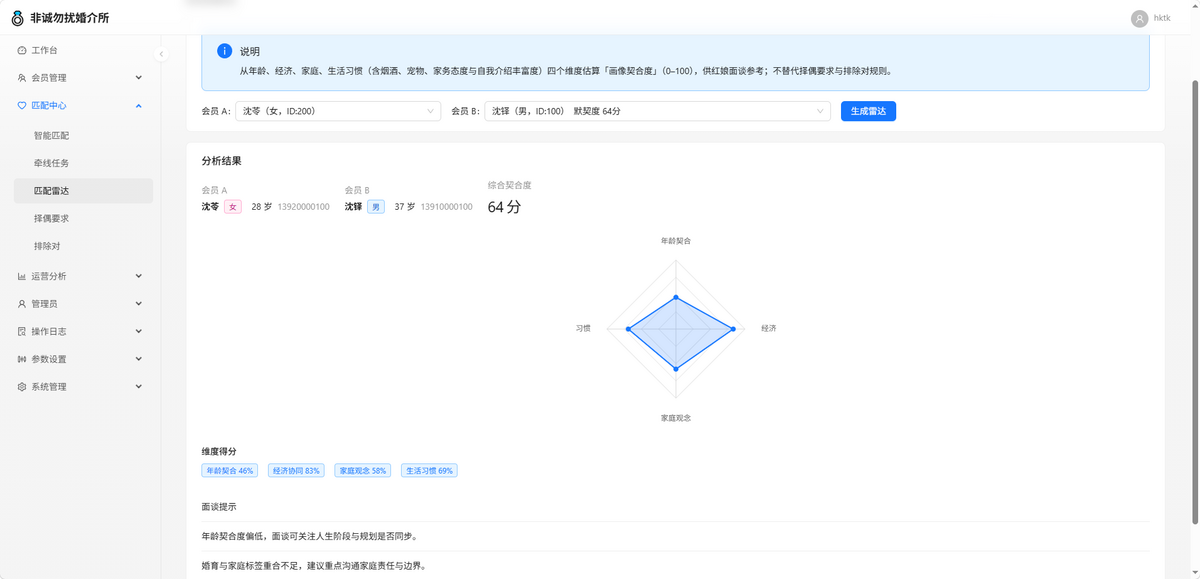Click the 生活习惯 69% tag
Screen dimensions: 1200x579
pyautogui.click(x=429, y=470)
